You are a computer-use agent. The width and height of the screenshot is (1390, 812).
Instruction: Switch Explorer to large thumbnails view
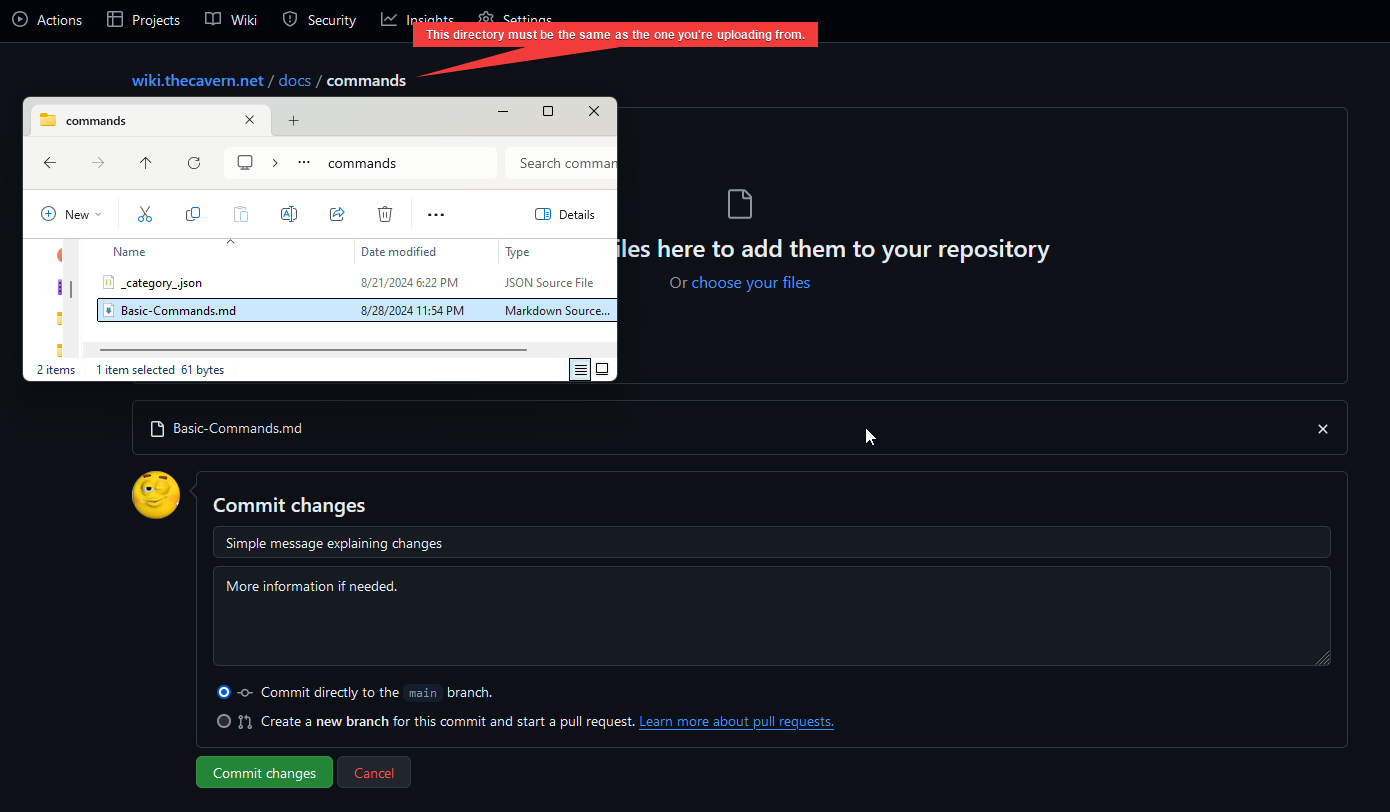[602, 370]
